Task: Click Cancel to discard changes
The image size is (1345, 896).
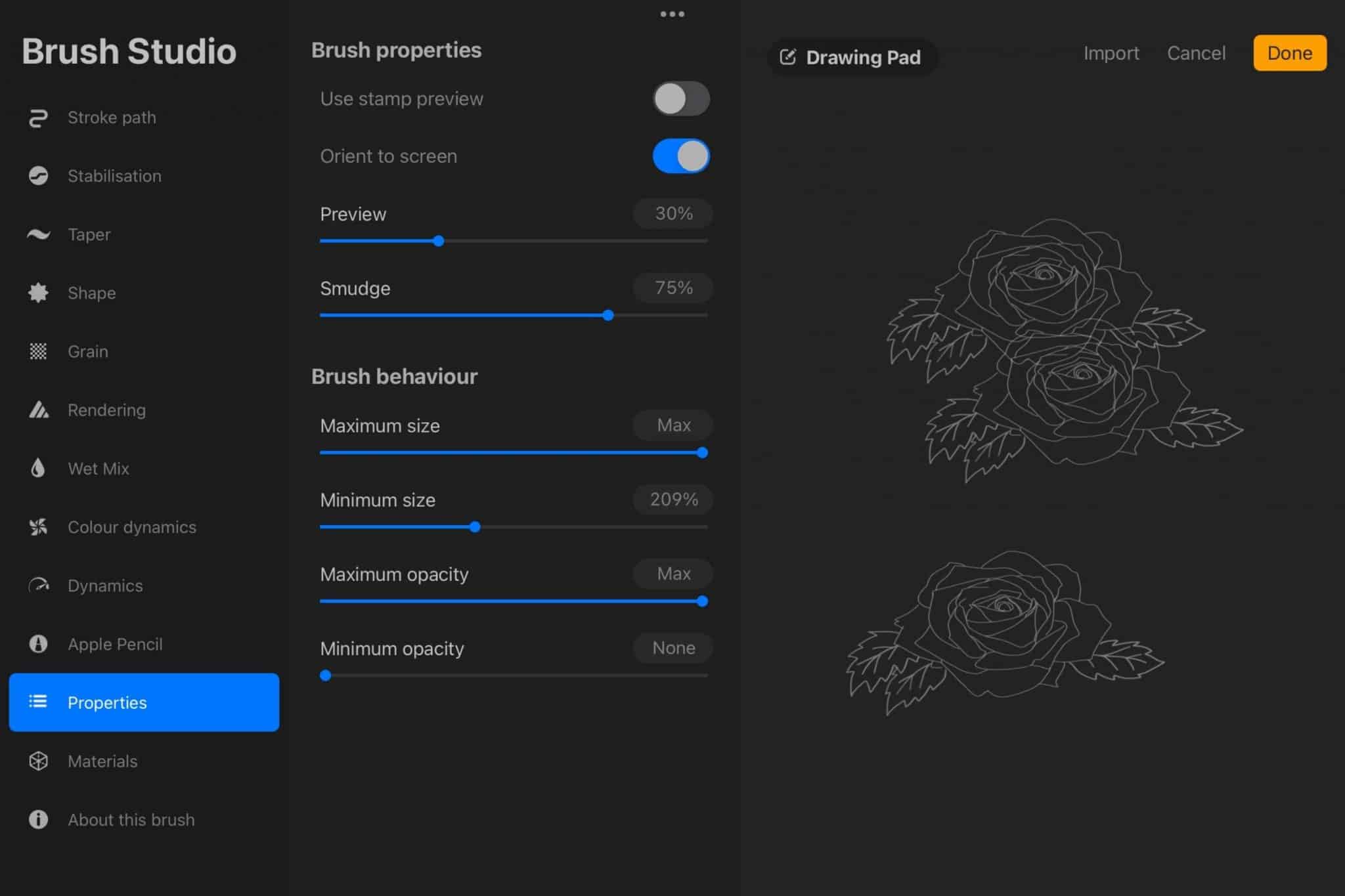Action: 1196,53
